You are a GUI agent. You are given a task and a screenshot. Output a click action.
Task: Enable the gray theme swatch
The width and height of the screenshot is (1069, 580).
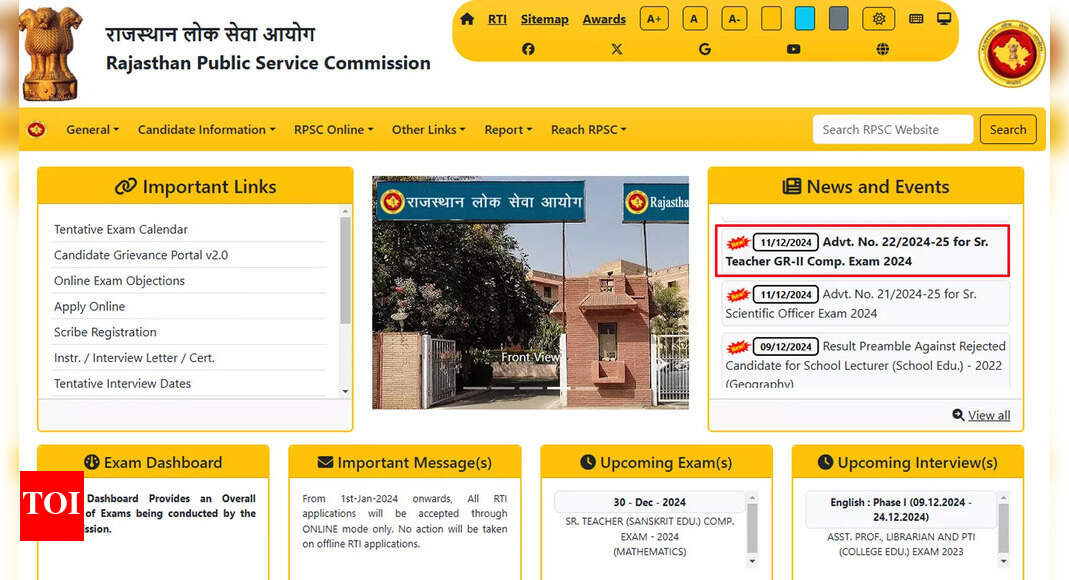(x=838, y=17)
